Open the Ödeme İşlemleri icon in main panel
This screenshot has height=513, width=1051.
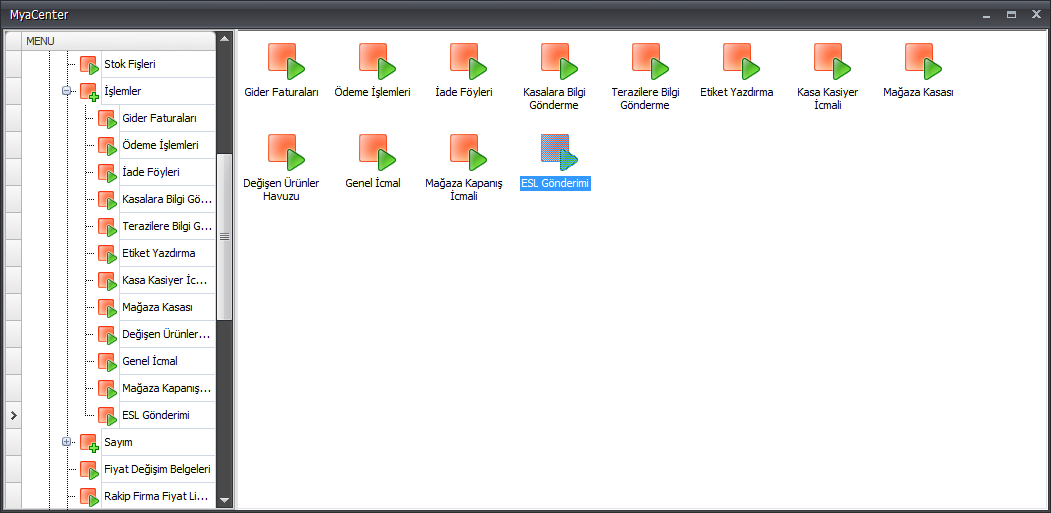377,62
